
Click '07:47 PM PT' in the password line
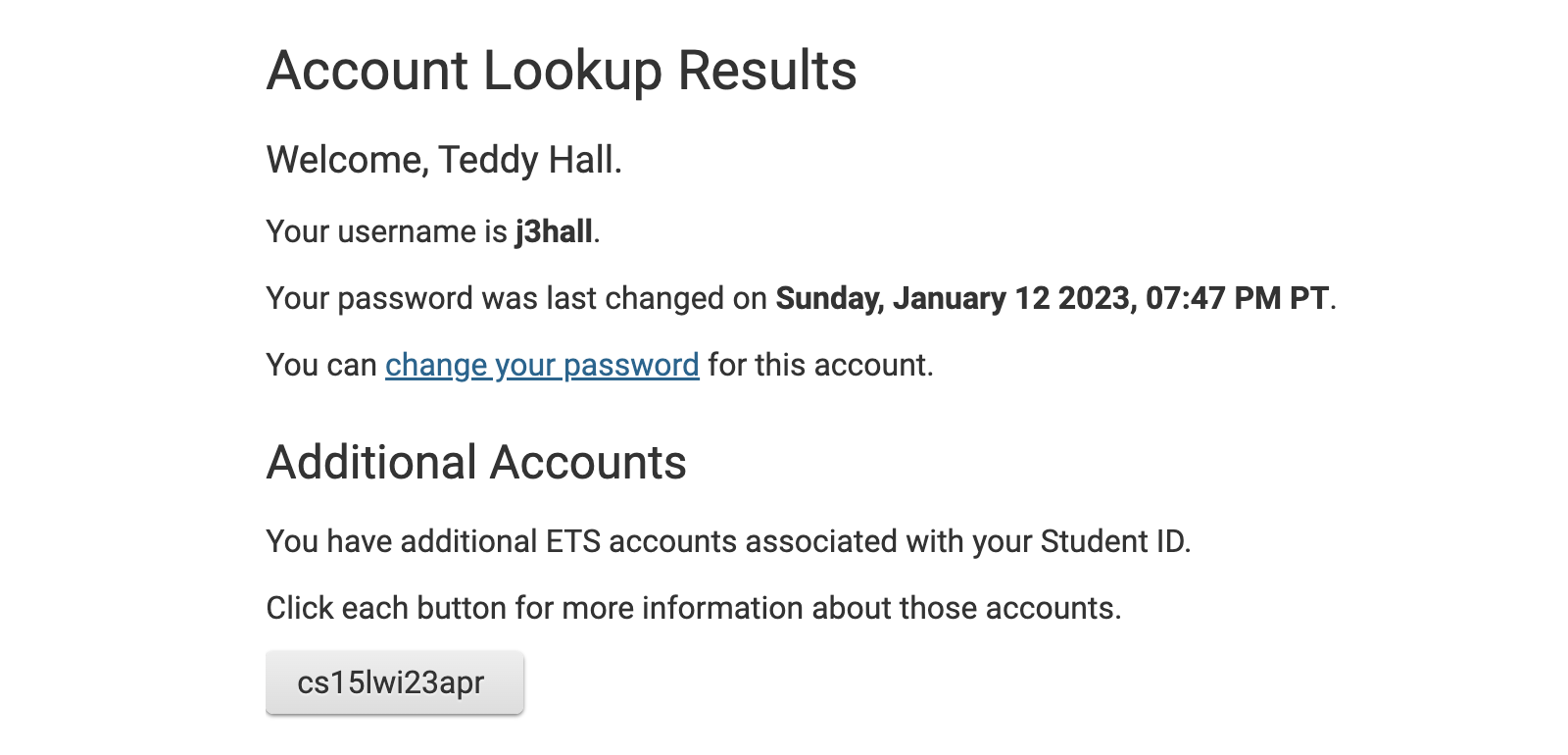tap(1238, 298)
